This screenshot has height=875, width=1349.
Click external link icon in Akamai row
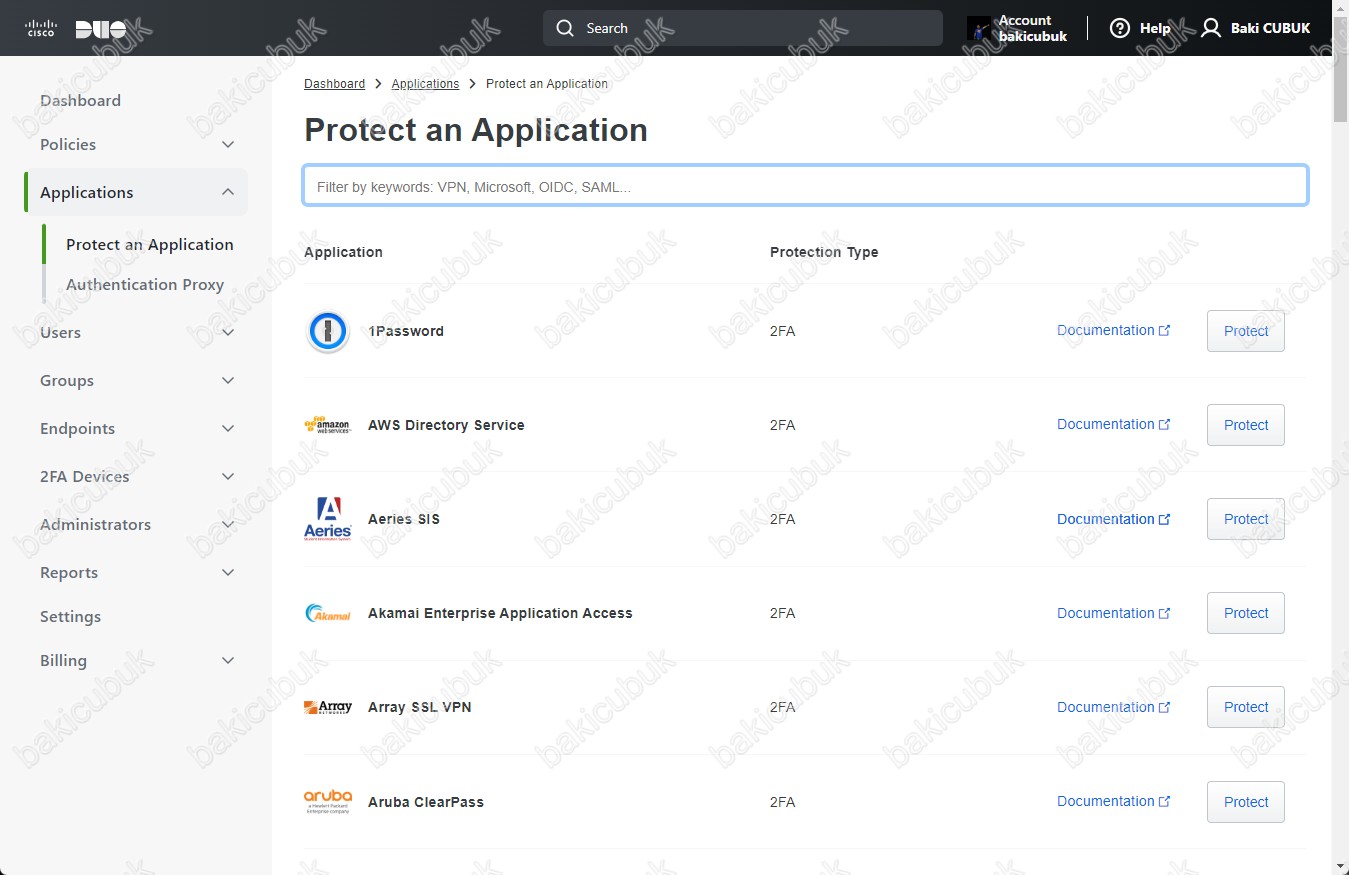1164,613
